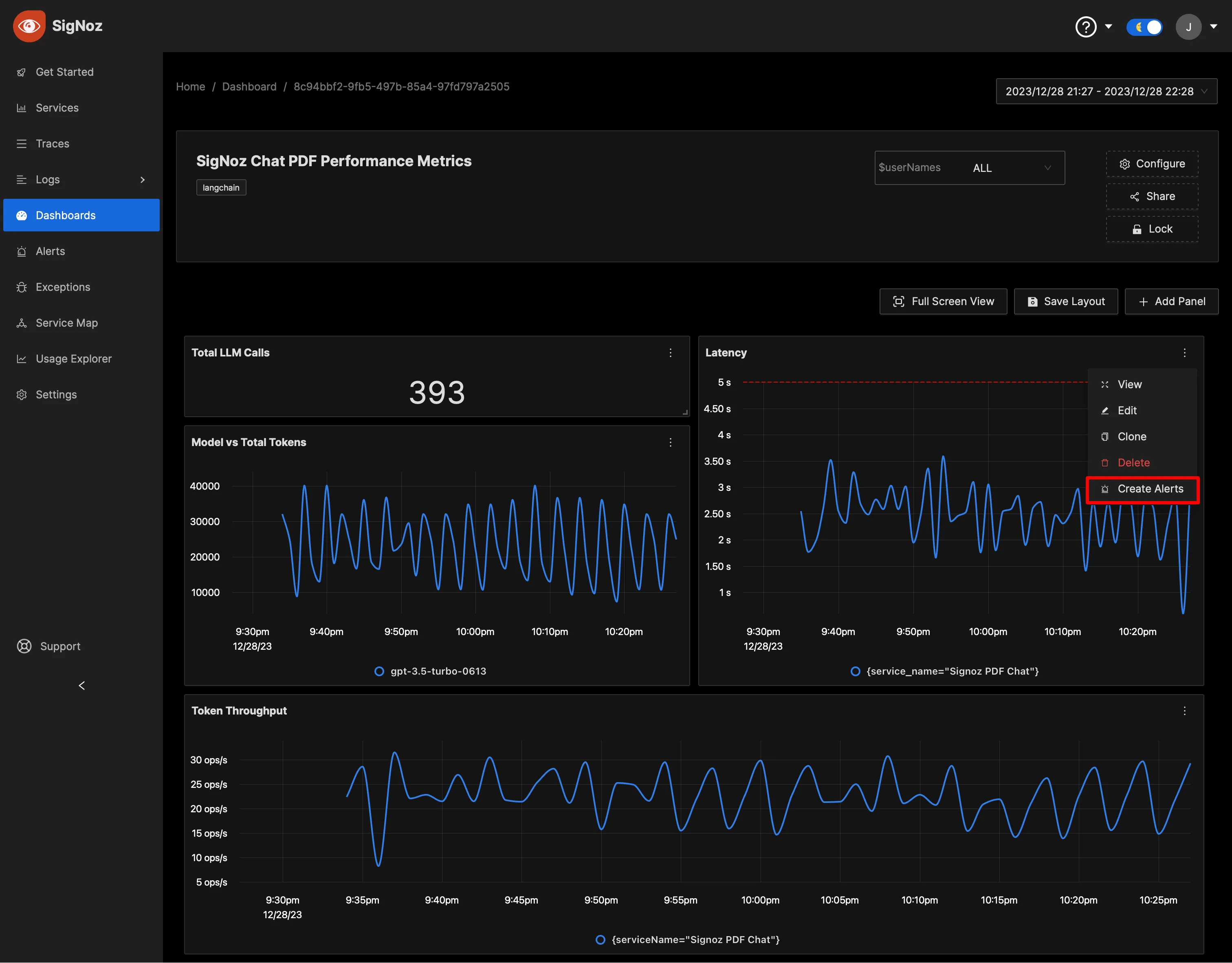Open Logs in the sidebar
The image size is (1232, 963).
coord(81,179)
